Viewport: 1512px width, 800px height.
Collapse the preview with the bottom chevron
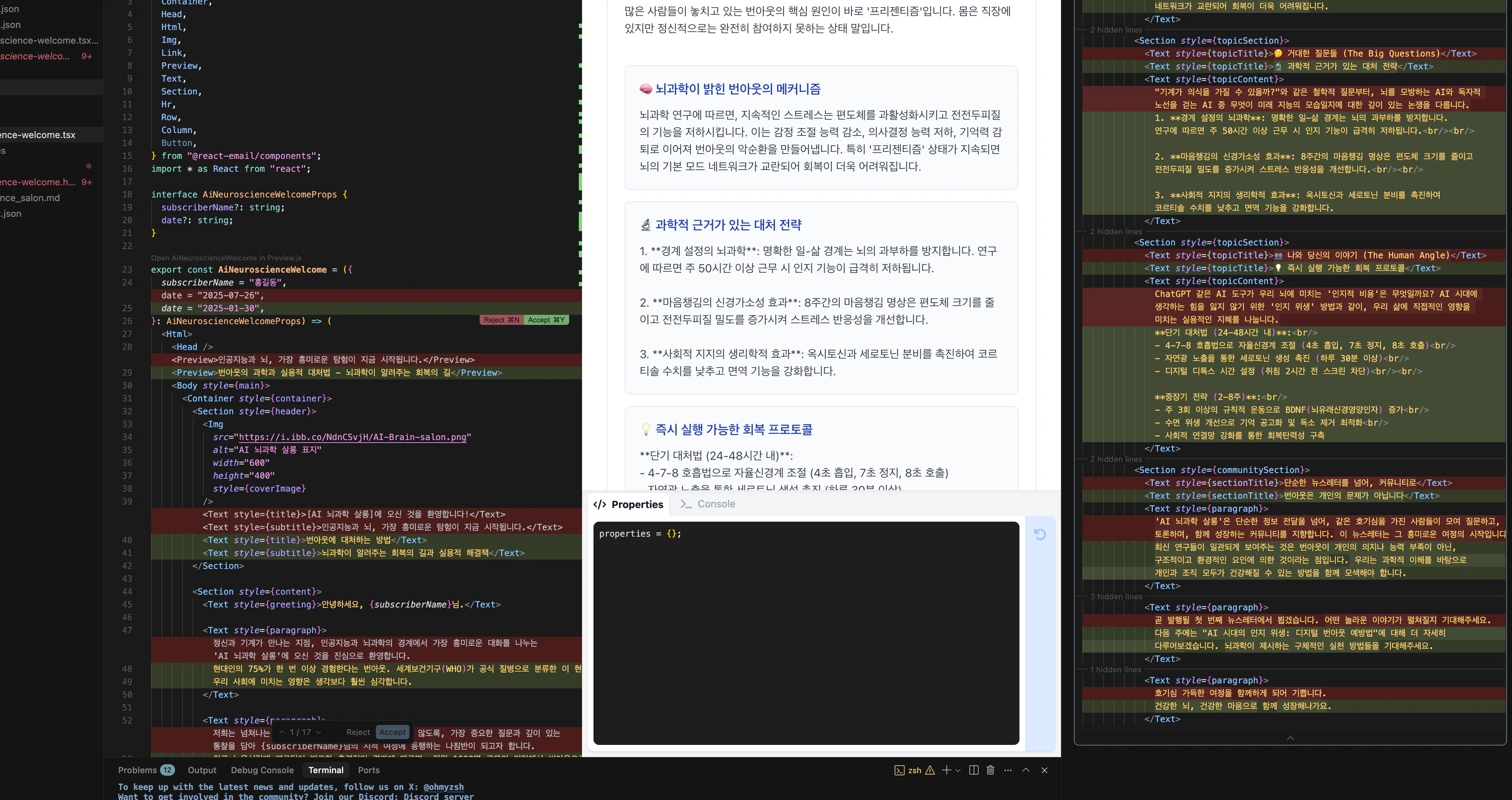(1290, 738)
